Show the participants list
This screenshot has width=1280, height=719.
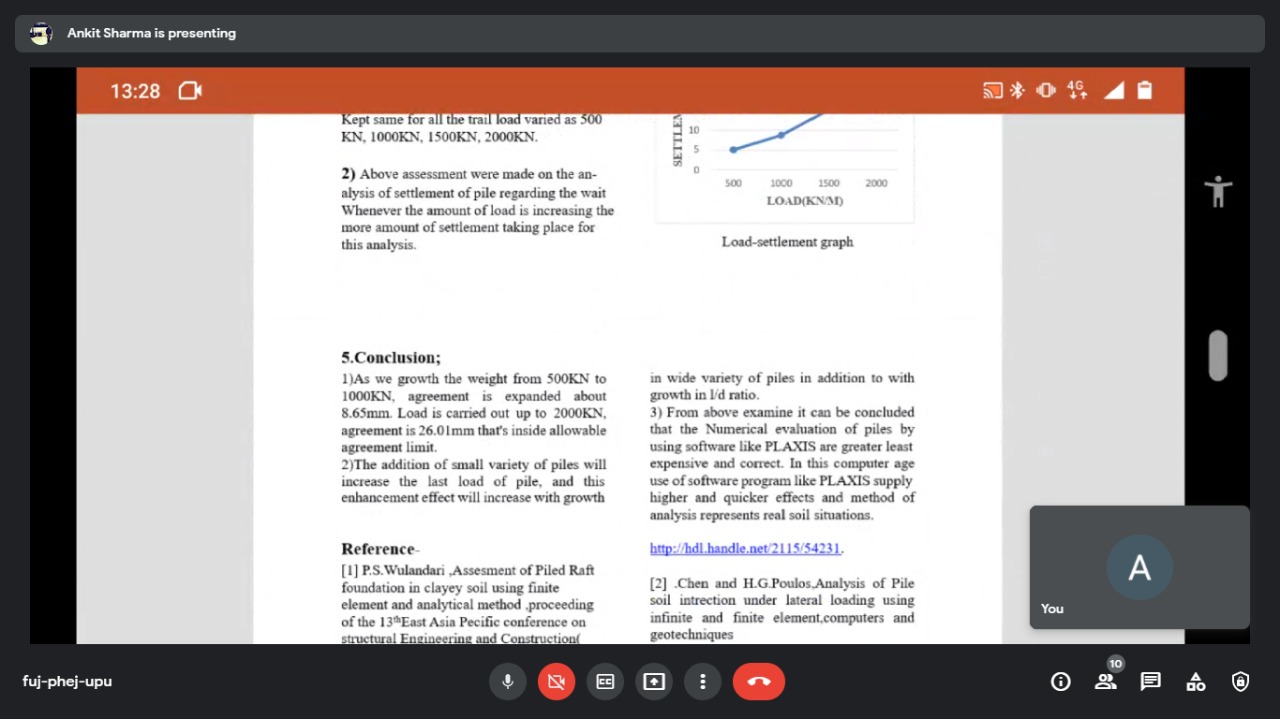tap(1106, 682)
